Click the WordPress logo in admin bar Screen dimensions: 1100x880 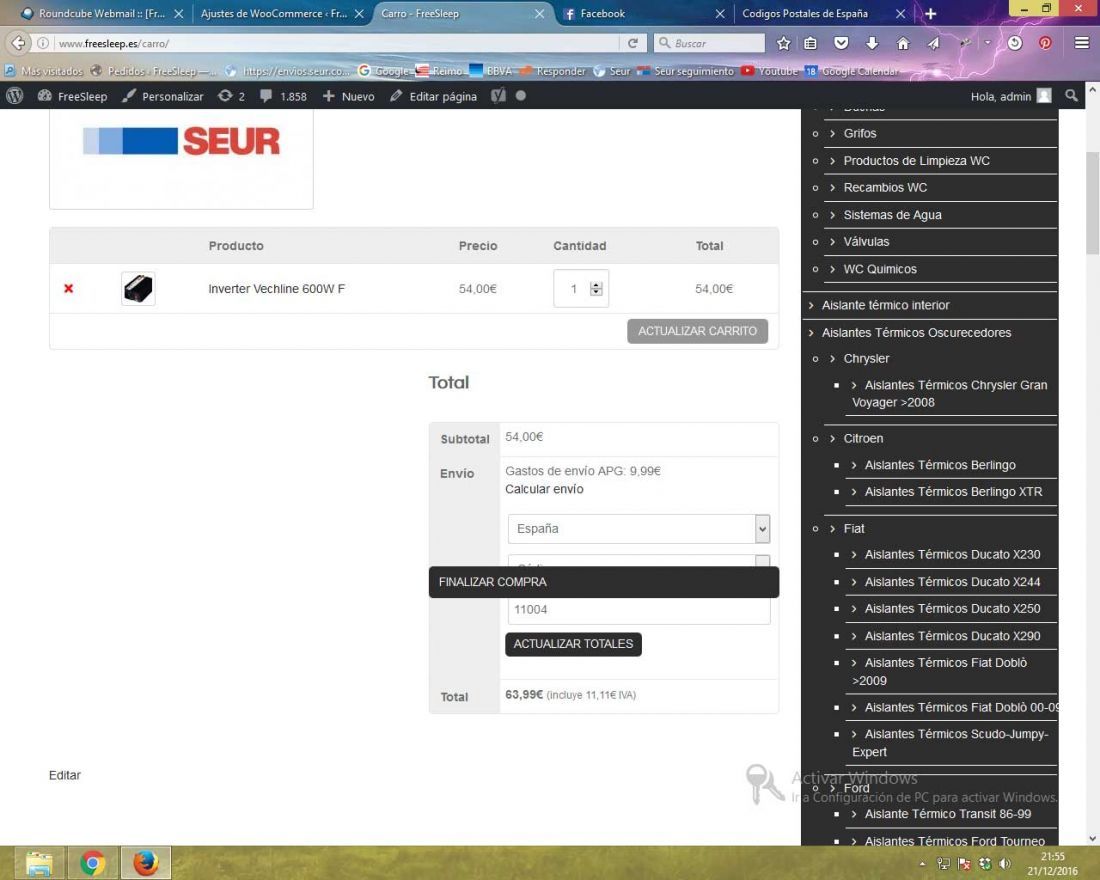(14, 96)
